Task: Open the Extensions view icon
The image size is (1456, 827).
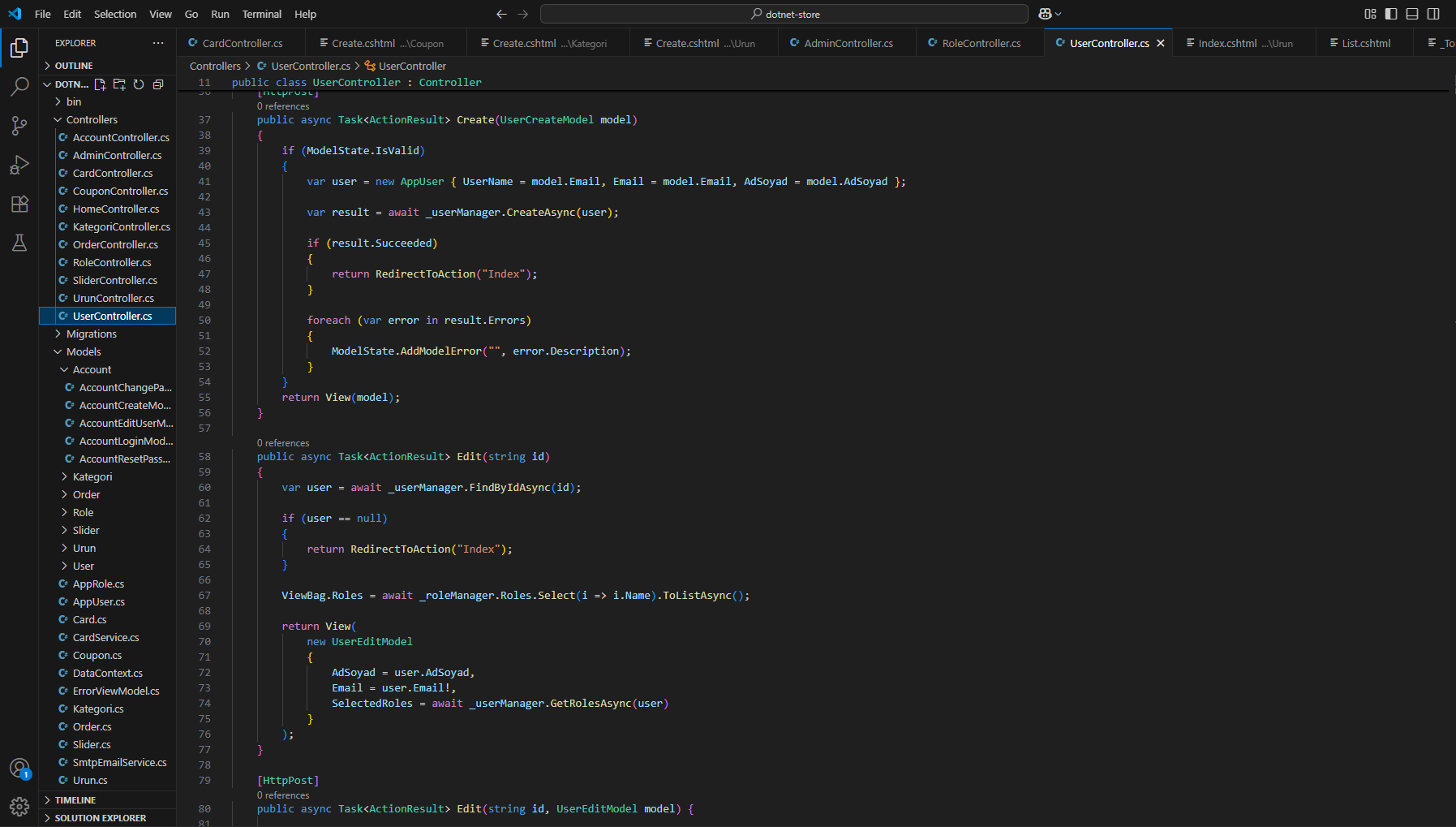Action: click(x=19, y=204)
